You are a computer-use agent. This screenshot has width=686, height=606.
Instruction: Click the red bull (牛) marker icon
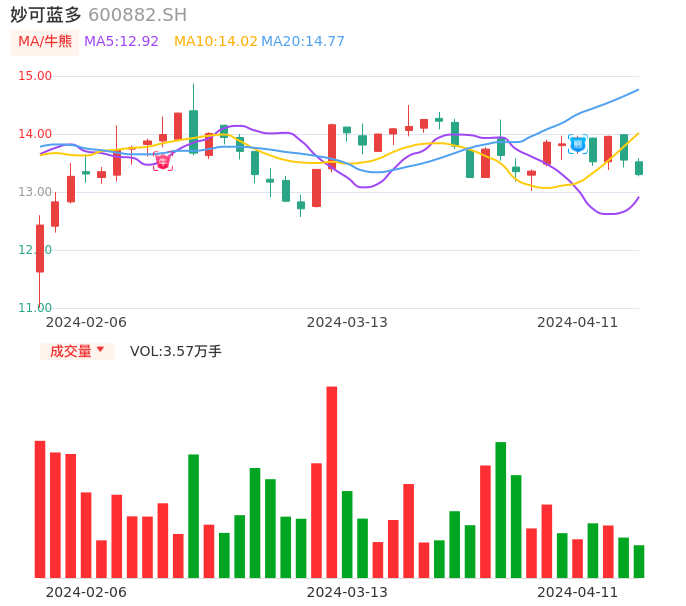[163, 162]
